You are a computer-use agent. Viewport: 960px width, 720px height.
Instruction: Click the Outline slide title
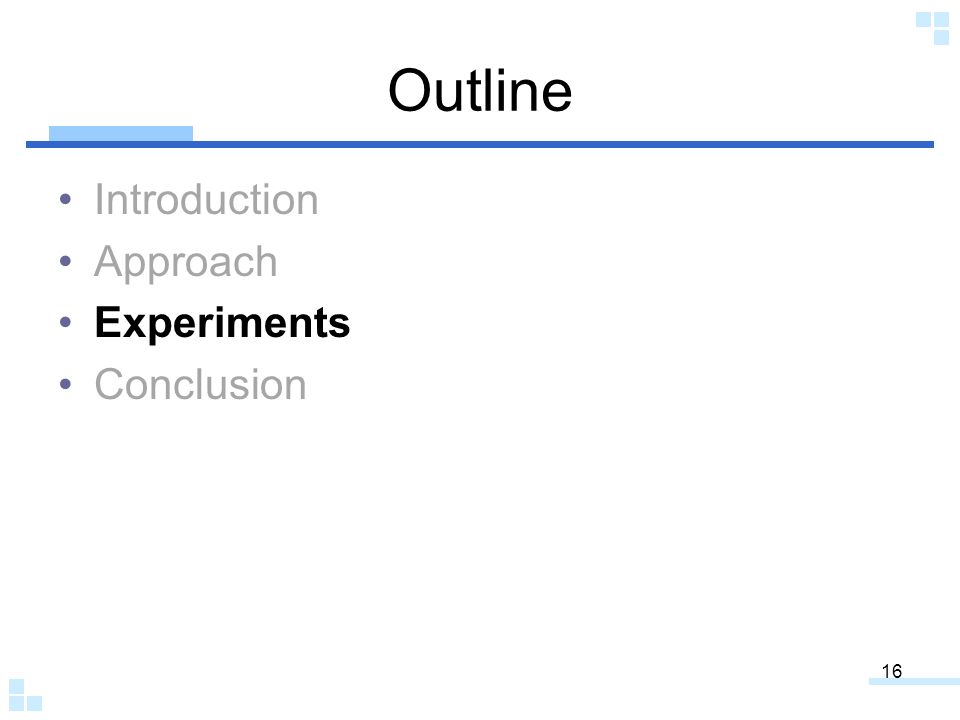pos(480,91)
